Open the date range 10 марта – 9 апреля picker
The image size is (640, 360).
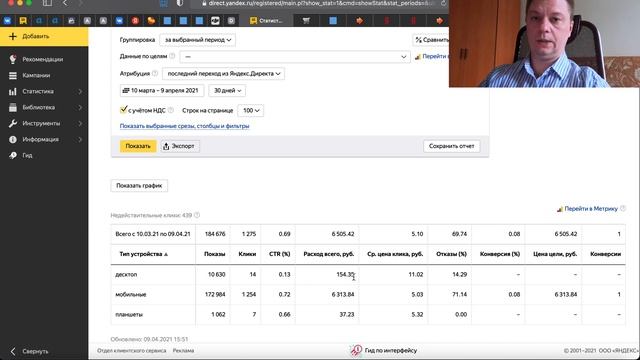pos(162,91)
